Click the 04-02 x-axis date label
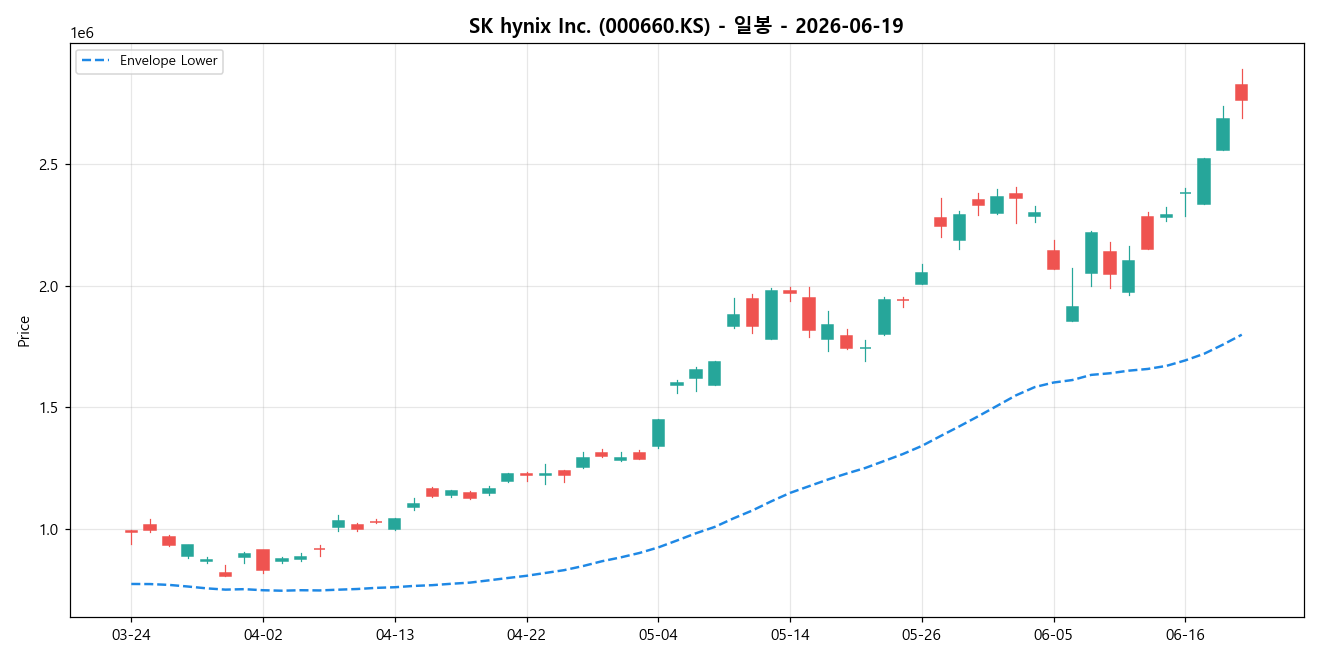The height and width of the screenshot is (660, 1320). coord(263,635)
